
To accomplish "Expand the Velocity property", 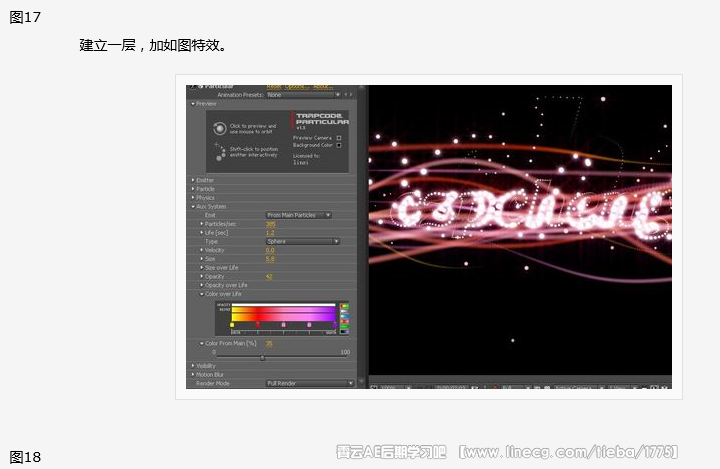I will click(202, 250).
